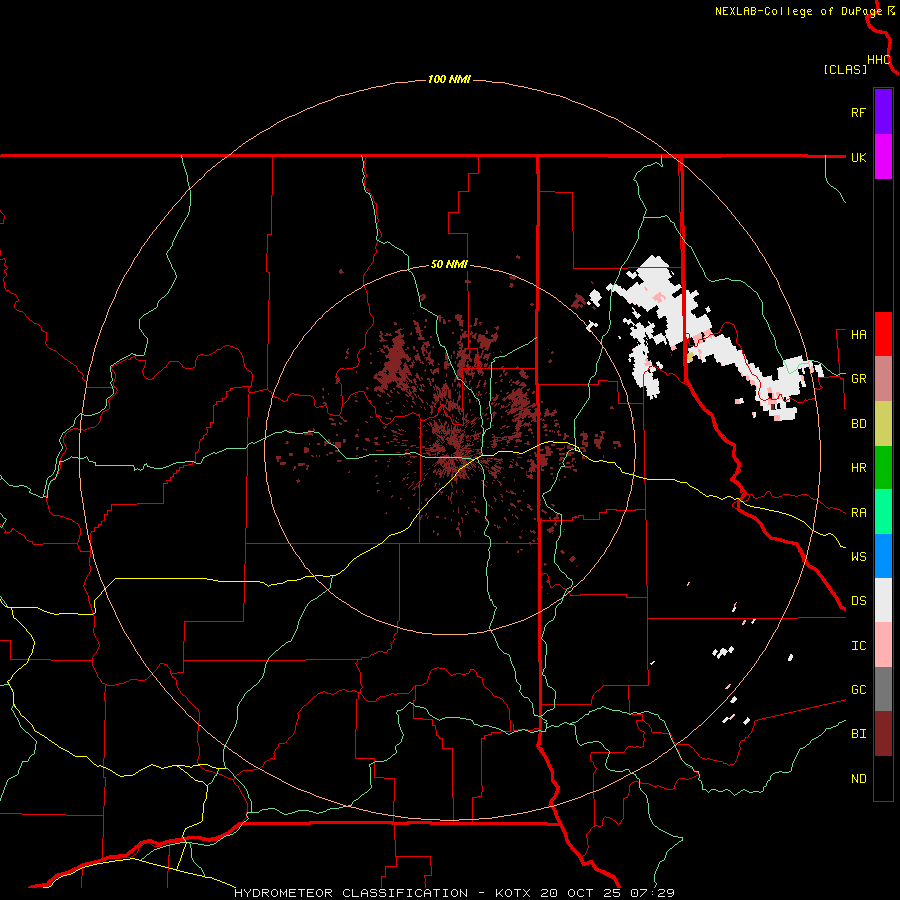Click the BD yellow legend swatch
The image size is (900, 900).
[x=883, y=423]
